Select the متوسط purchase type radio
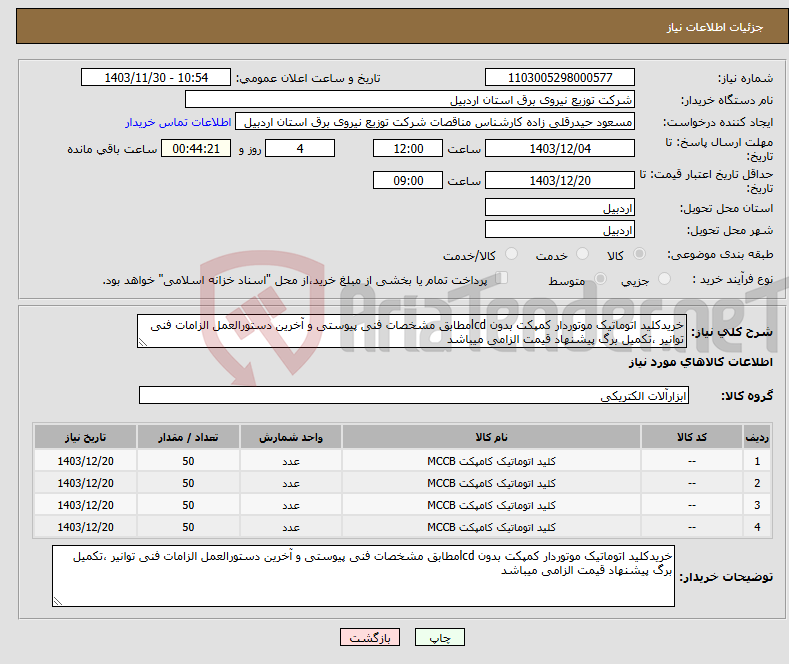 [x=600, y=278]
